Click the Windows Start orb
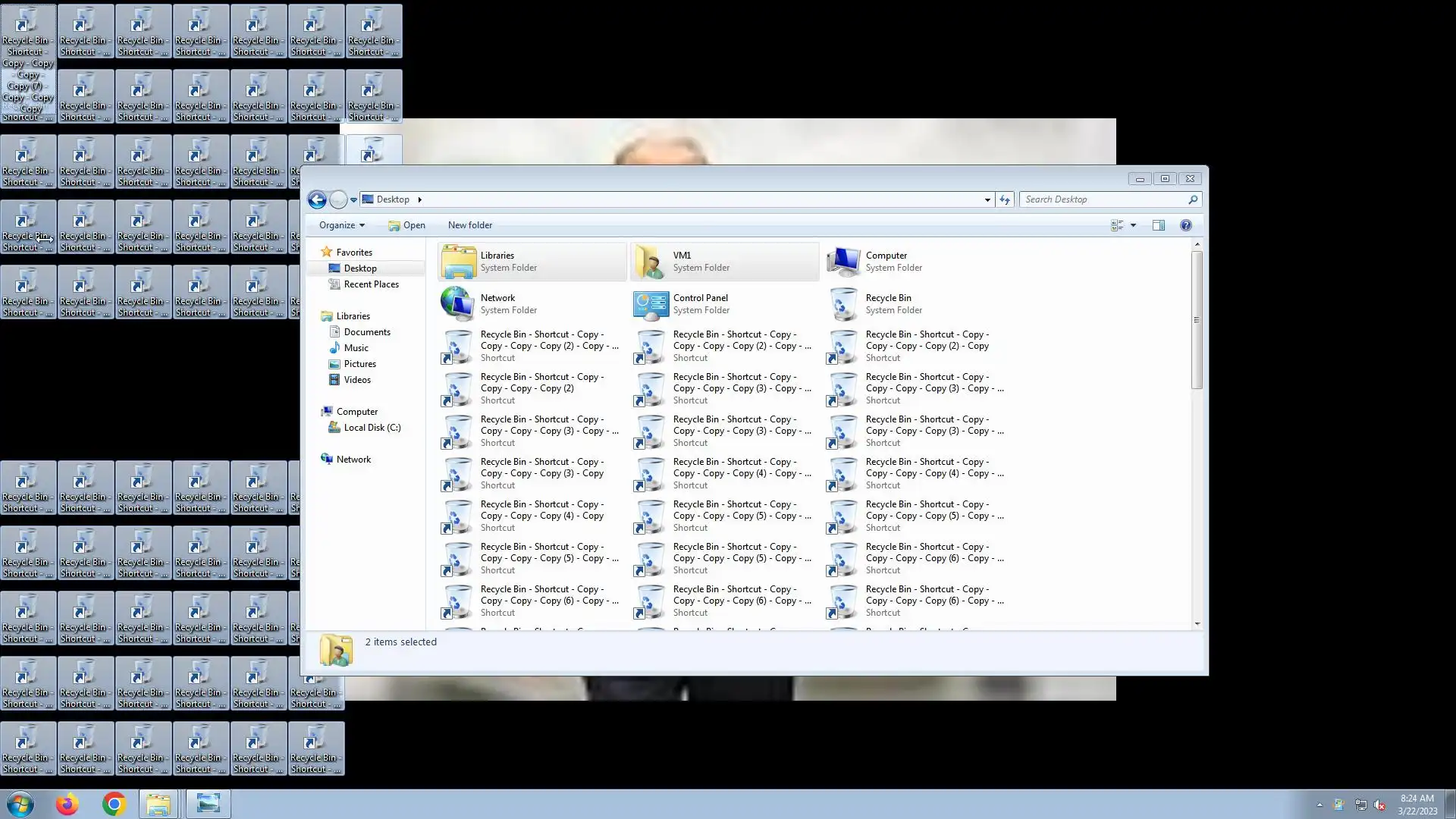The image size is (1456, 819). click(x=20, y=804)
